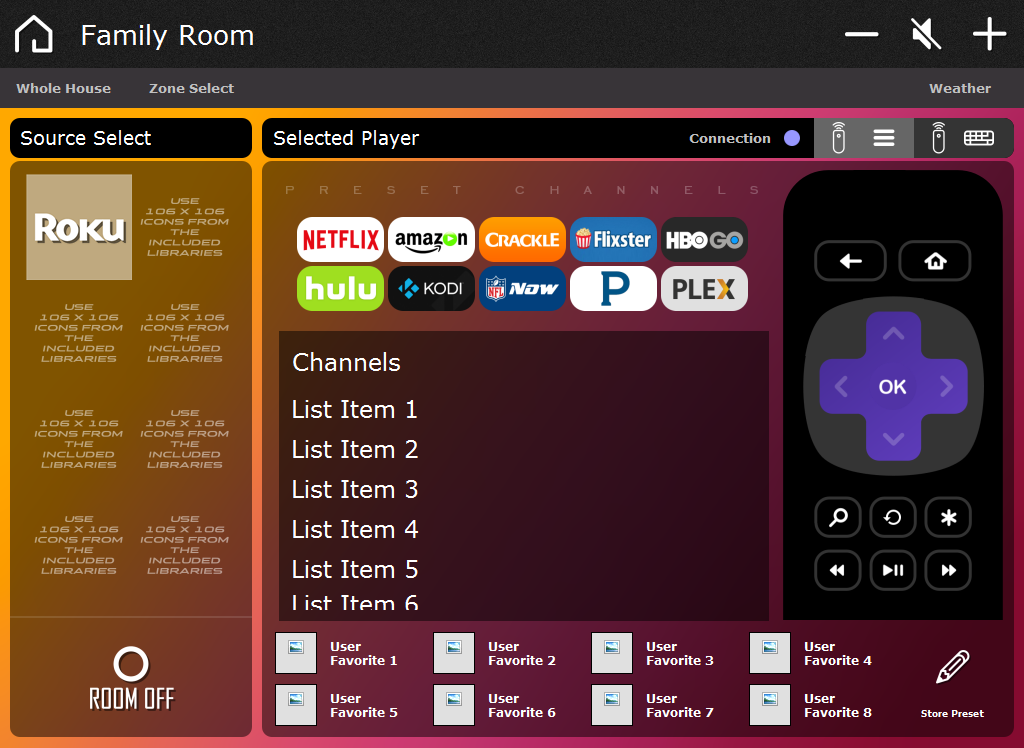Select User Favorite 2
Screen dimensions: 1024x748
pyautogui.click(x=495, y=653)
